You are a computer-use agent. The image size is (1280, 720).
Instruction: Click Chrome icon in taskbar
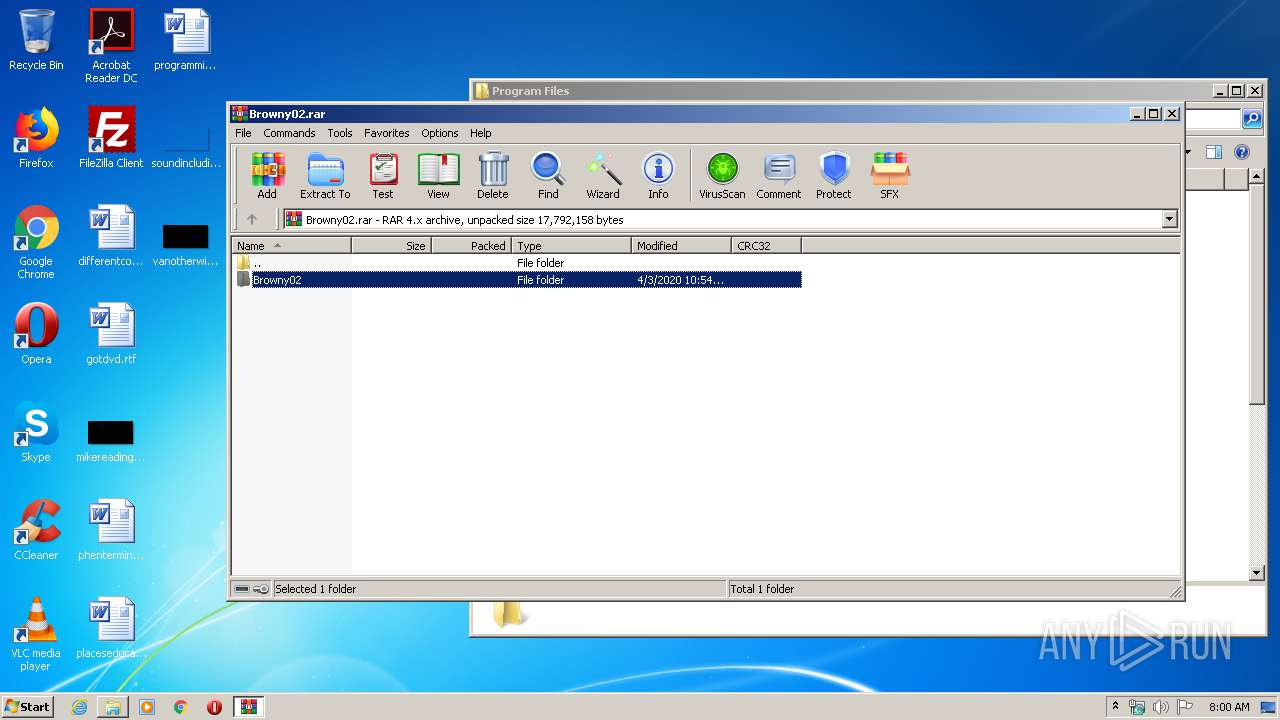click(x=180, y=707)
